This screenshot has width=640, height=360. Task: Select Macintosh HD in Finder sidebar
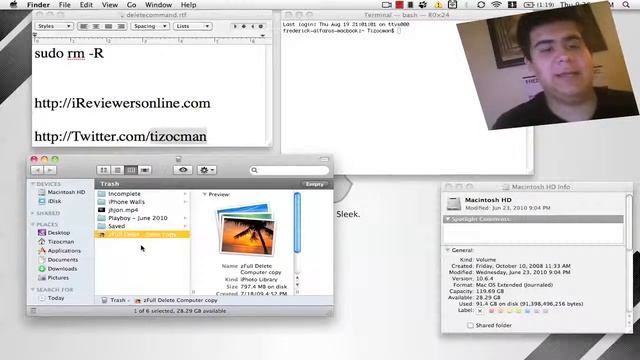point(61,192)
